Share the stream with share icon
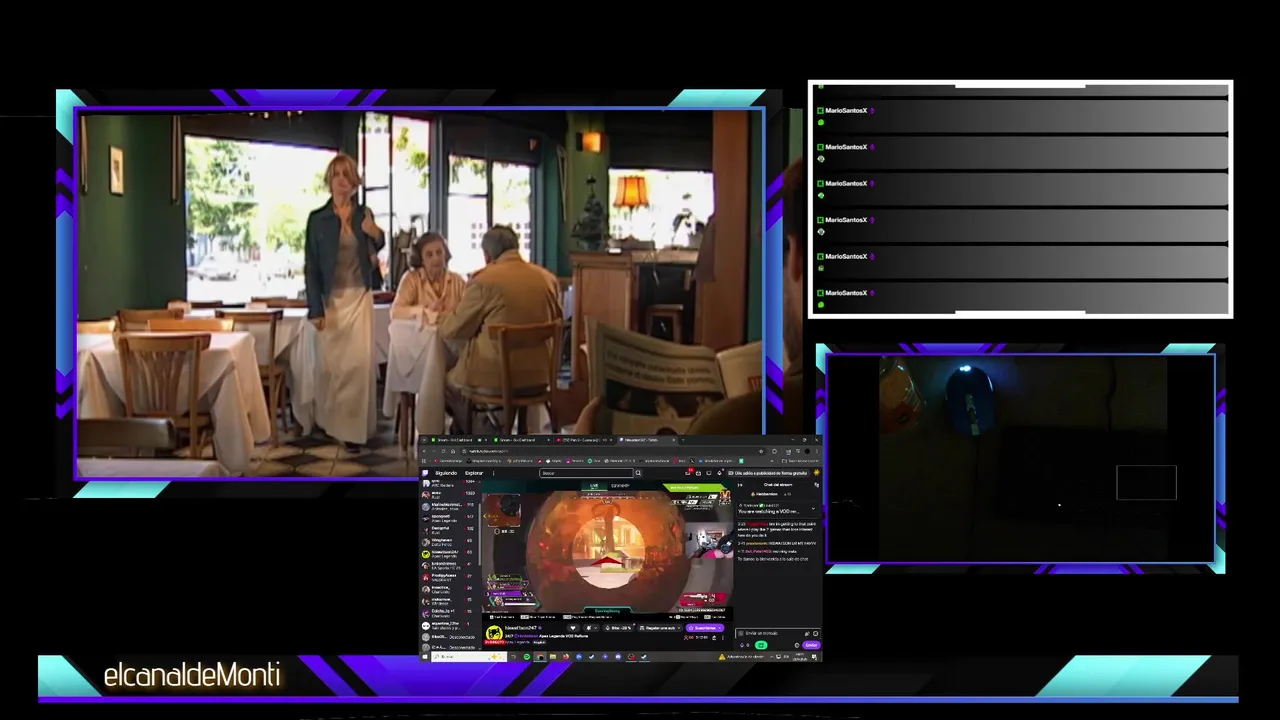Image resolution: width=1280 pixels, height=720 pixels. tap(714, 637)
